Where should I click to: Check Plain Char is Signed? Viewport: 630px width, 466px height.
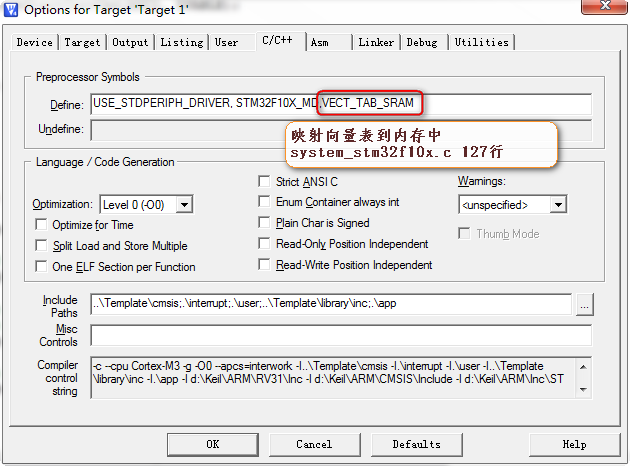pos(264,222)
